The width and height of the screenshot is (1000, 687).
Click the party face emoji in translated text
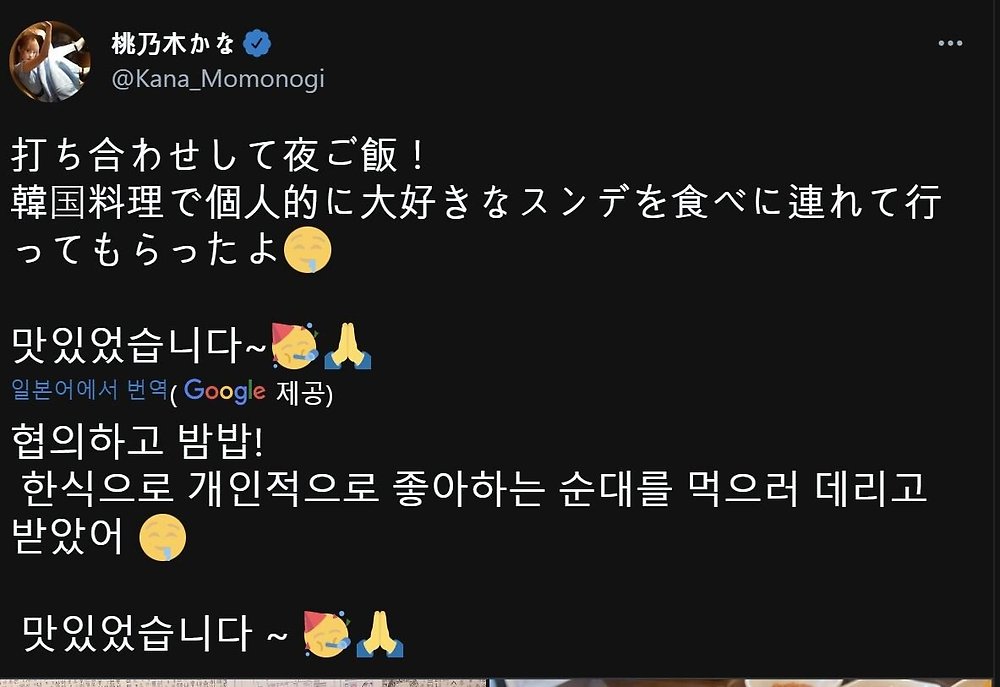327,634
